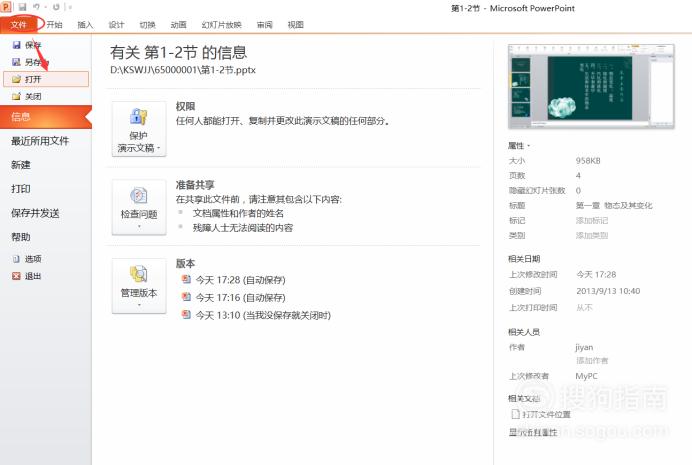
Task: Expand the 检查问题 dropdown arrow
Action: tap(139, 227)
